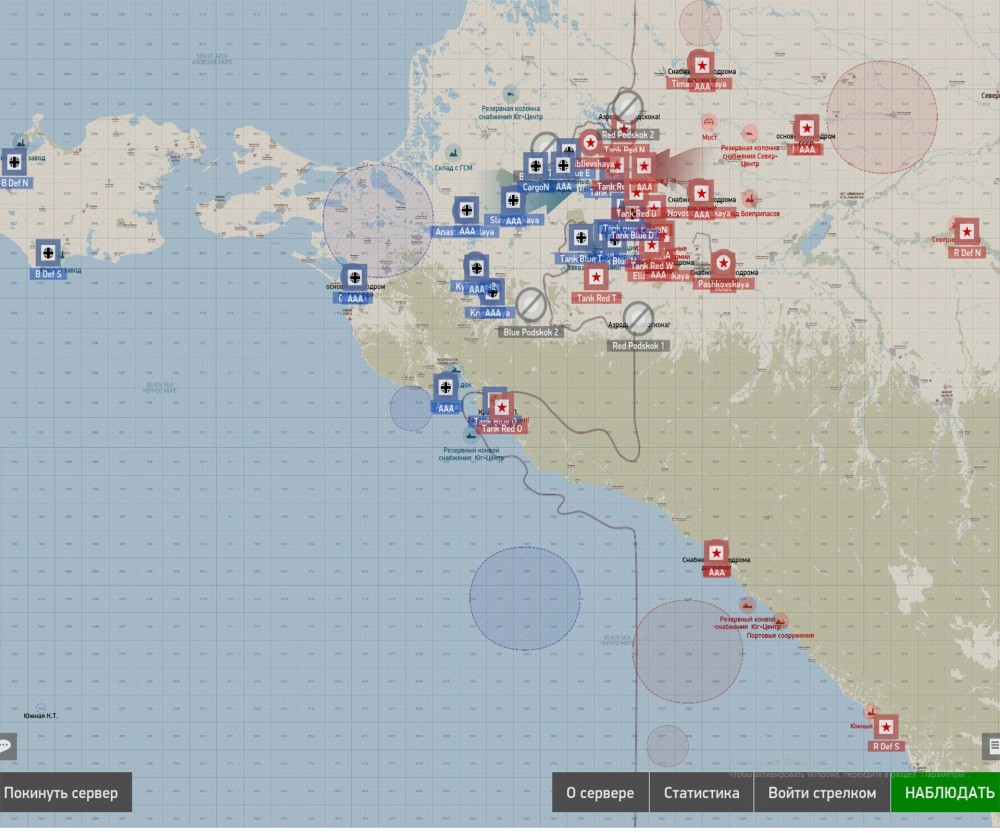Join as gunner via Войти стрелком
The height and width of the screenshot is (833, 1000).
(x=822, y=793)
